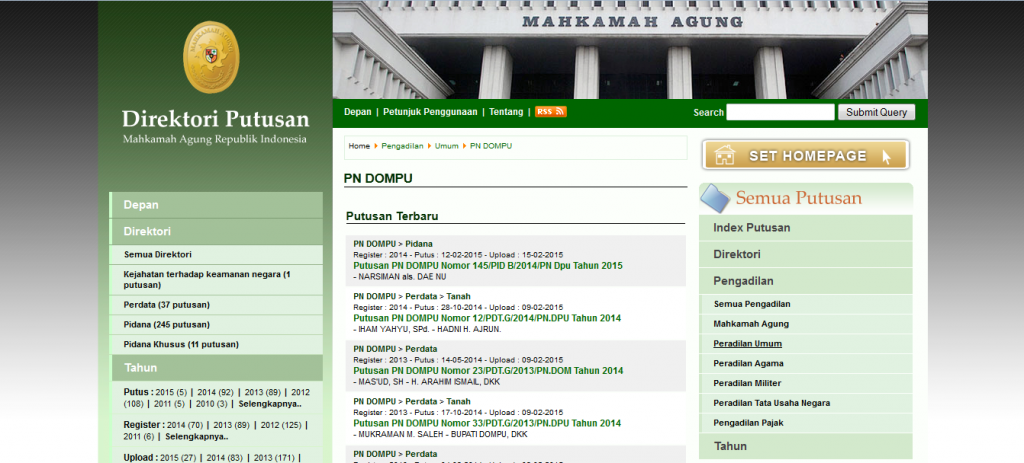
Task: Click Selengkapnya in the Putus row
Action: click(x=270, y=404)
